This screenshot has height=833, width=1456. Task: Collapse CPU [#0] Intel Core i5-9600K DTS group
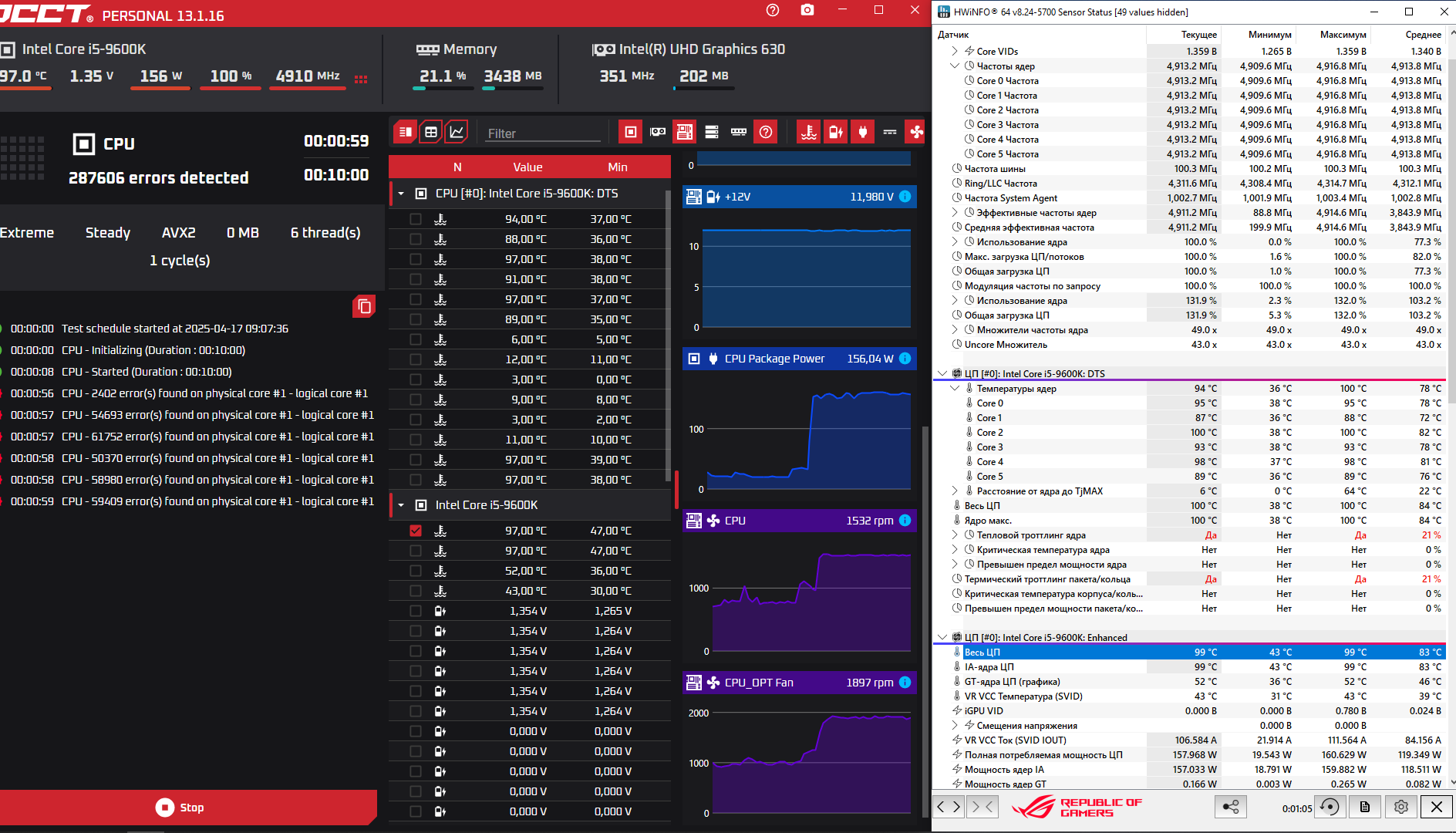(x=401, y=194)
